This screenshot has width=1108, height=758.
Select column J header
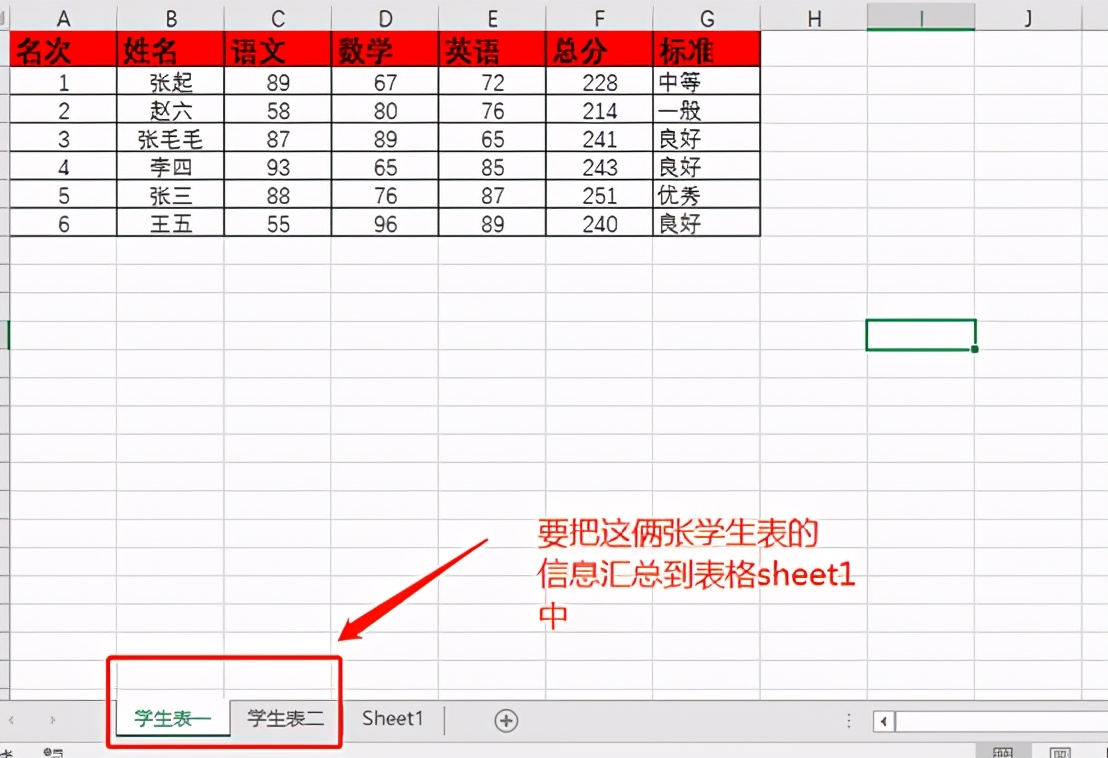click(1028, 18)
